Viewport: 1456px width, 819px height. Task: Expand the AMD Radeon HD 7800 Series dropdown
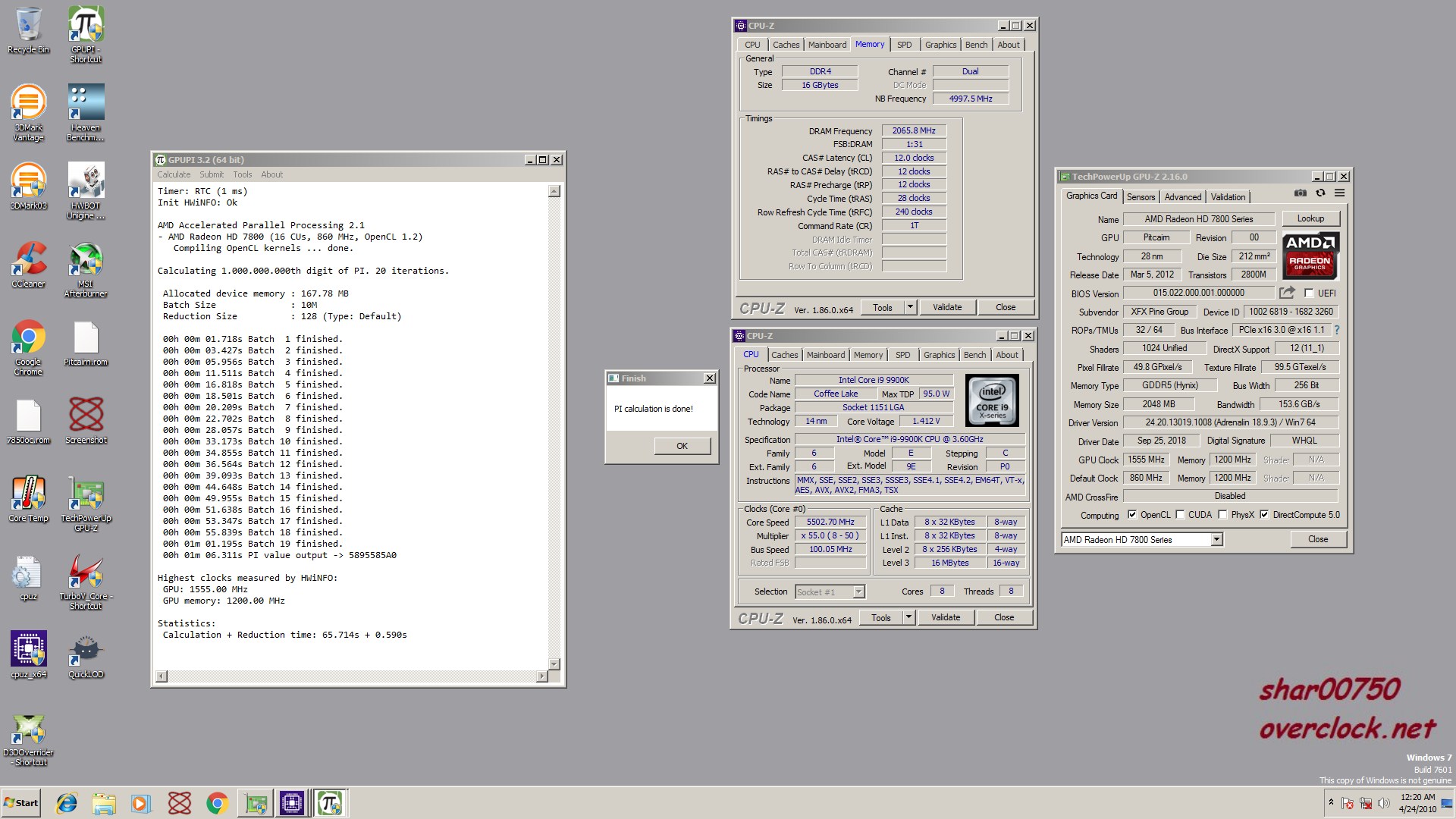[1216, 540]
